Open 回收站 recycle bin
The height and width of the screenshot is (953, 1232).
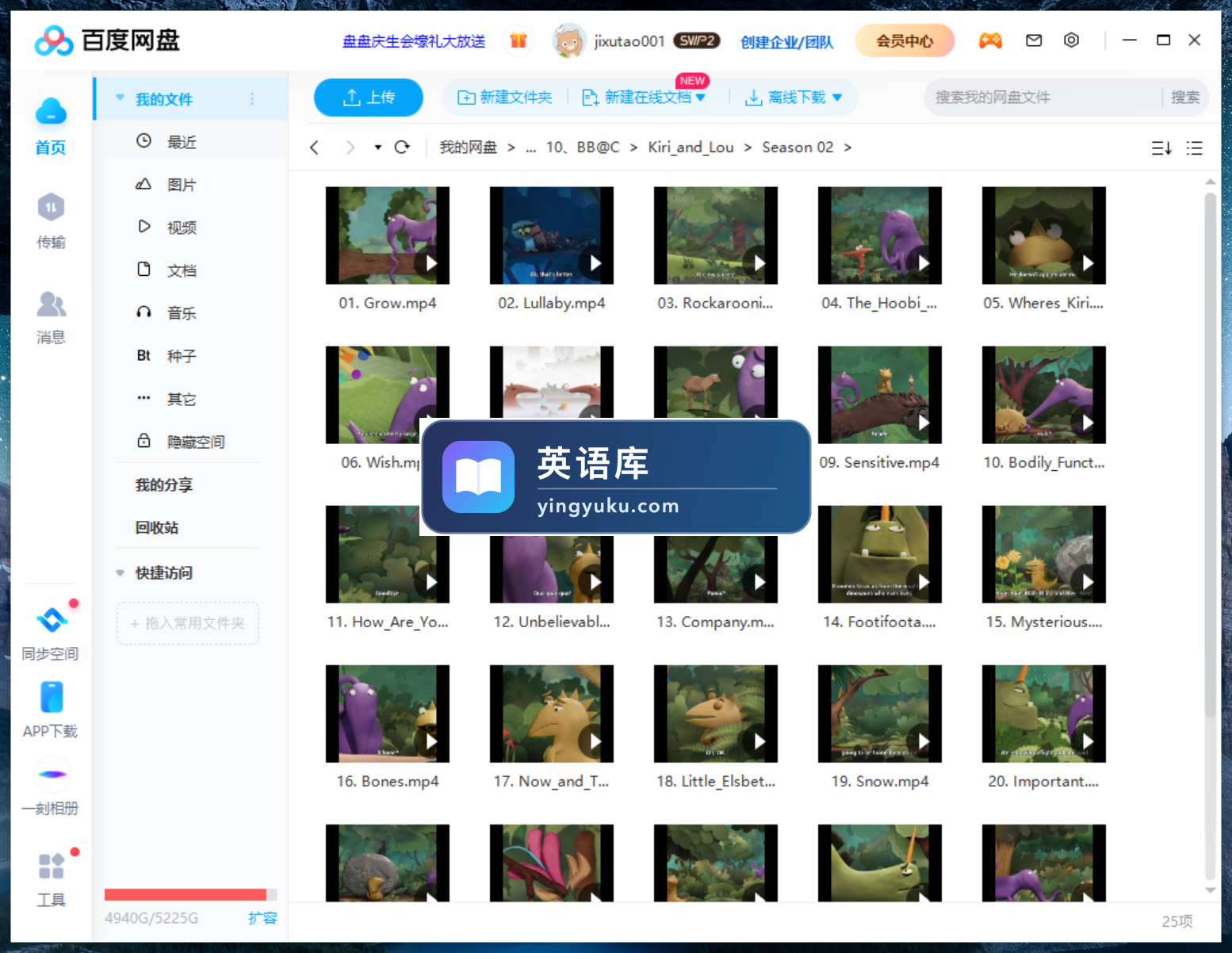point(157,528)
